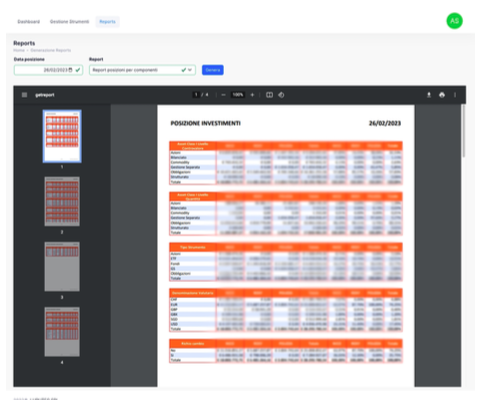Toggle the PDF sidebar hamburger menu
Viewport: 486px width, 400px height.
(x=24, y=95)
